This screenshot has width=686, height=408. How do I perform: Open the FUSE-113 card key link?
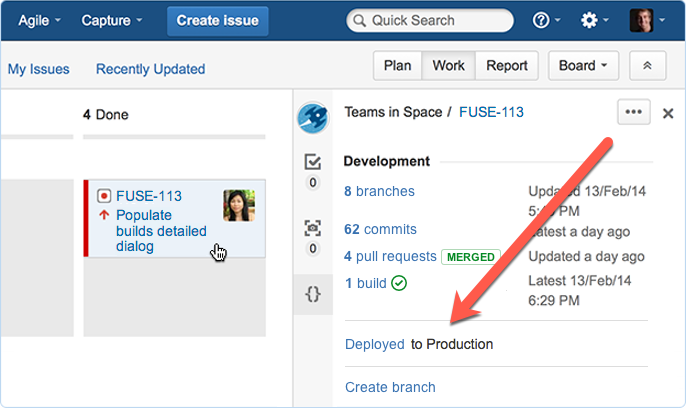[149, 196]
